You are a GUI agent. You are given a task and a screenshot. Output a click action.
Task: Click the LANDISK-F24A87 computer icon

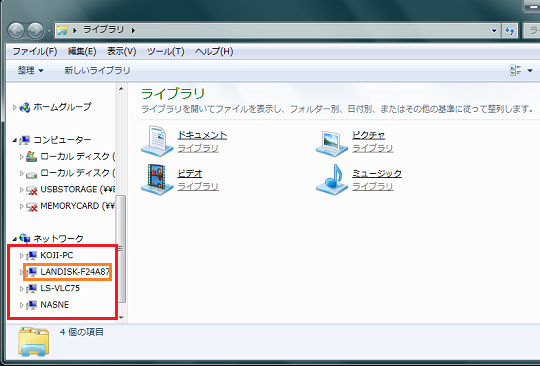(x=32, y=272)
